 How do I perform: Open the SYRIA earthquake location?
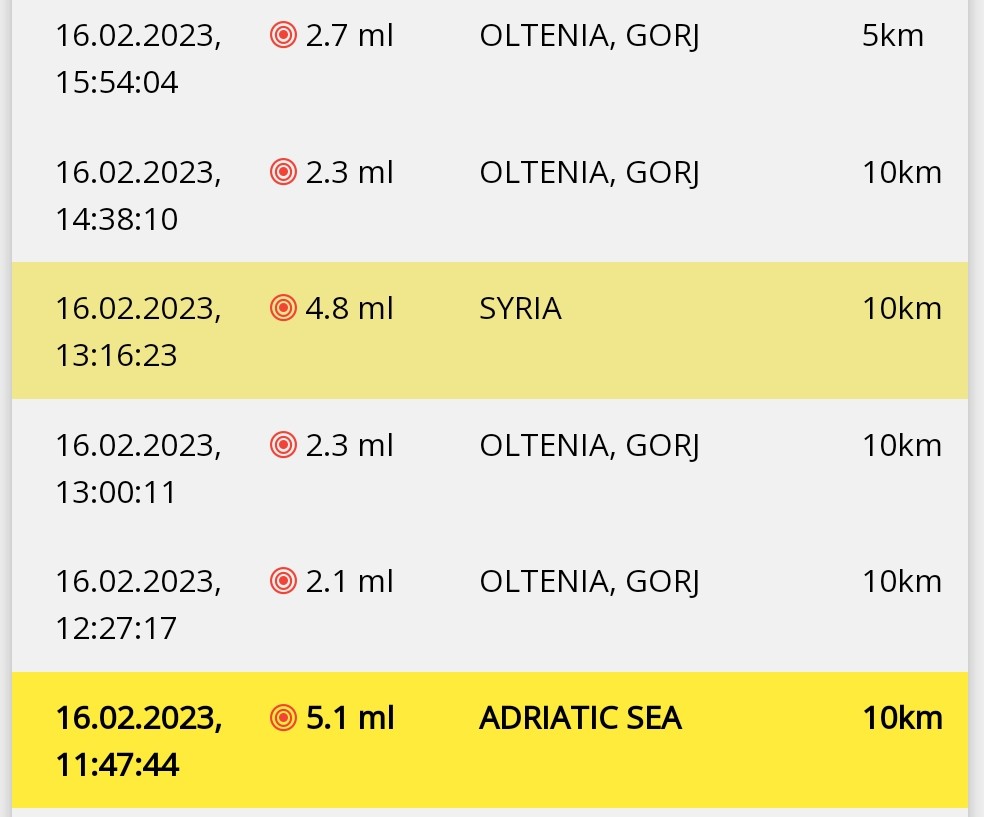coord(520,309)
